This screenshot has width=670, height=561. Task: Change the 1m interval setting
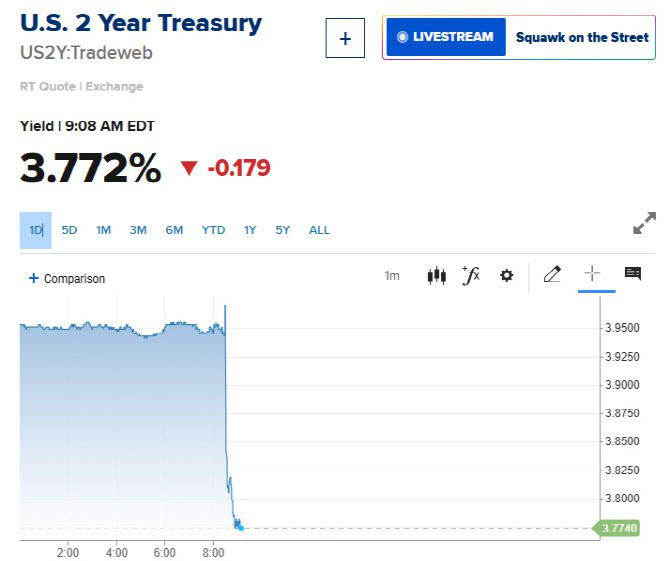point(392,276)
